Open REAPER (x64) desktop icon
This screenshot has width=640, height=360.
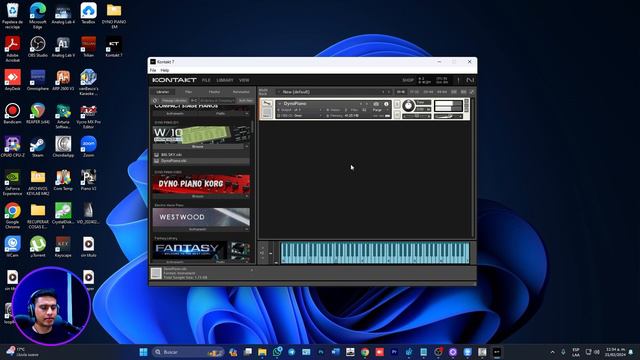click(x=38, y=113)
